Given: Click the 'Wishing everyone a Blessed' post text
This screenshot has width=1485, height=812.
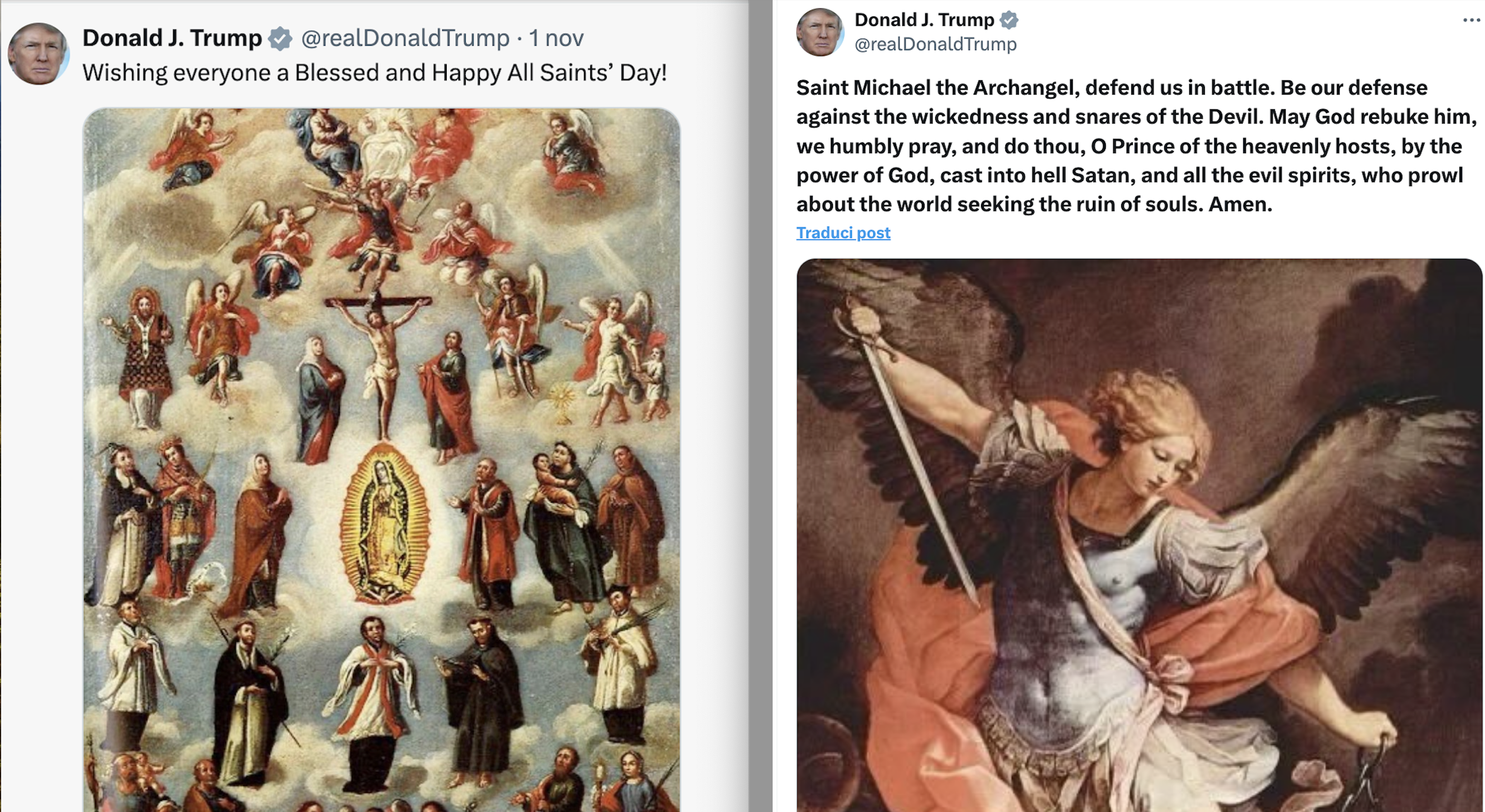Looking at the screenshot, I should pyautogui.click(x=374, y=73).
